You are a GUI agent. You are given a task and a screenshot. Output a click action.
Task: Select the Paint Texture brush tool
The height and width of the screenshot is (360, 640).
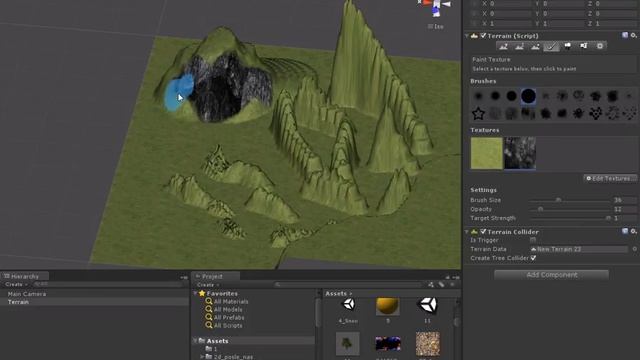[551, 46]
